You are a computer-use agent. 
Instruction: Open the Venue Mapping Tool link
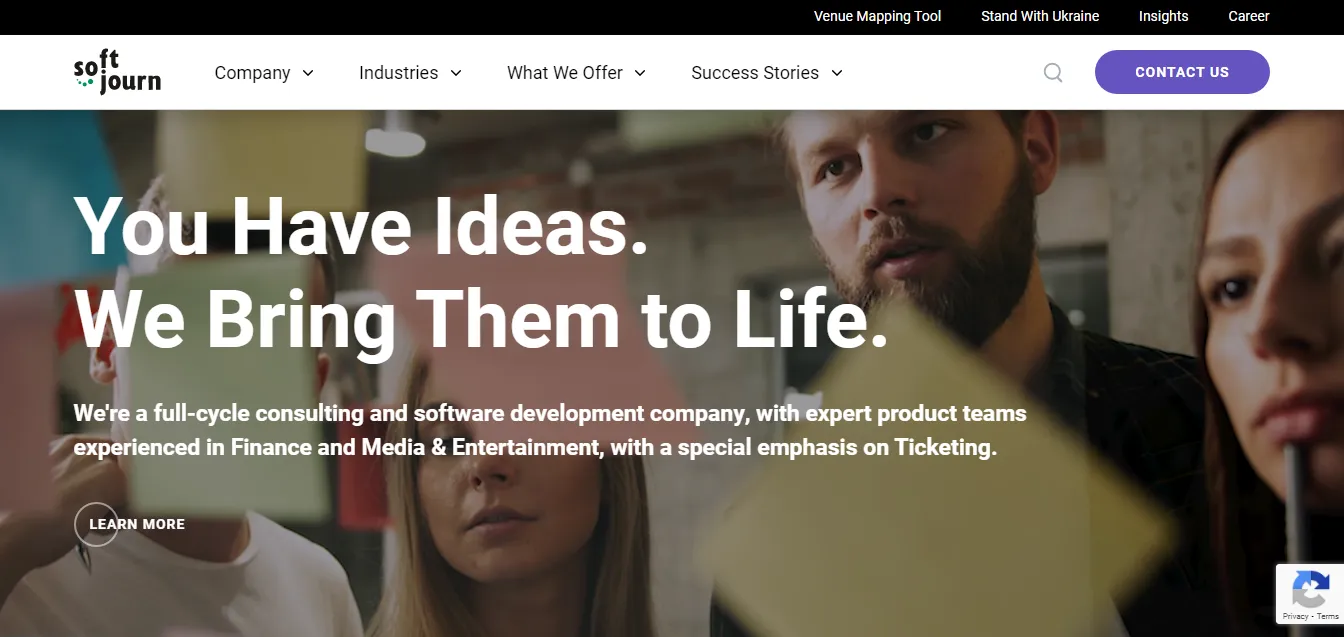point(878,16)
